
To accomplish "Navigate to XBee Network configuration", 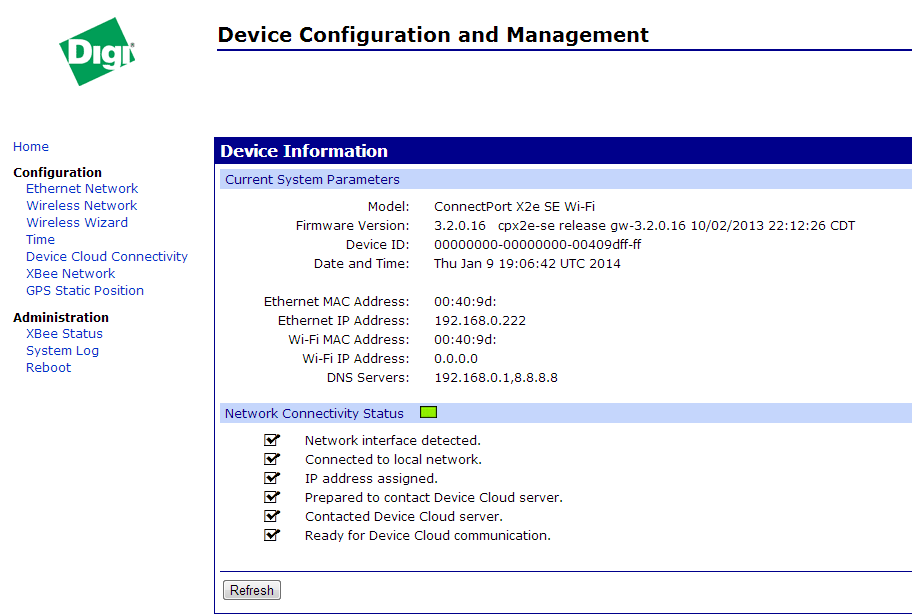I will pos(70,274).
